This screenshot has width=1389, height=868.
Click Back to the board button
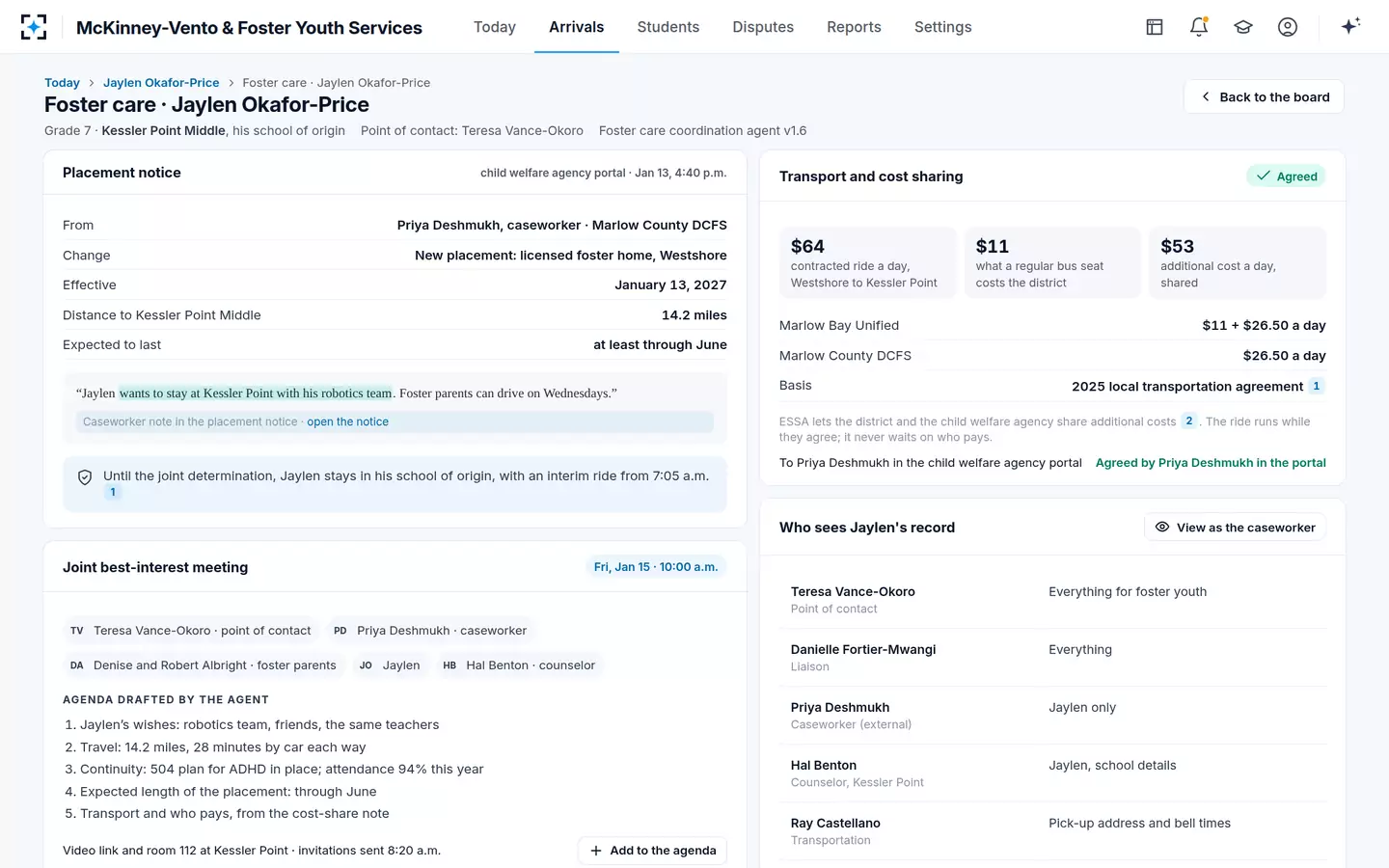click(x=1264, y=96)
